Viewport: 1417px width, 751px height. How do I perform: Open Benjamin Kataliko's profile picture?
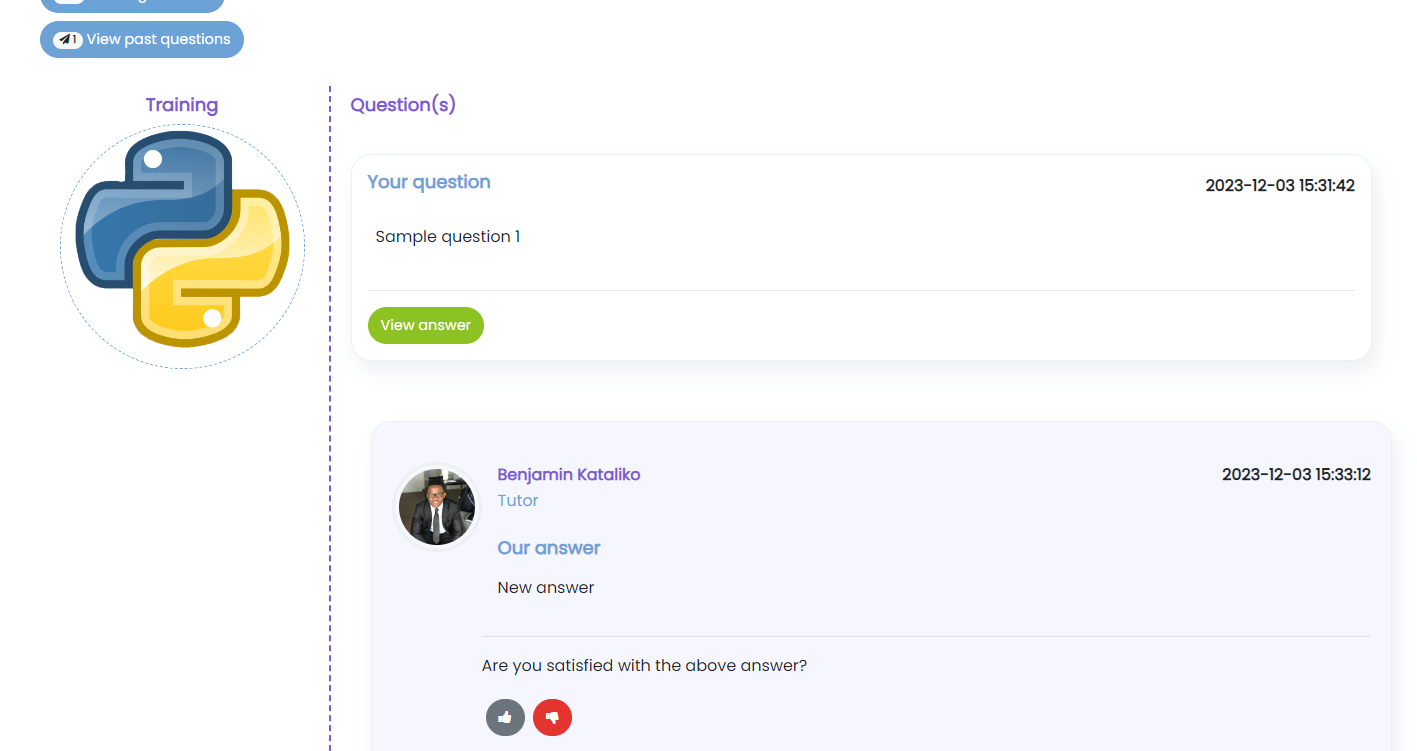coord(437,506)
